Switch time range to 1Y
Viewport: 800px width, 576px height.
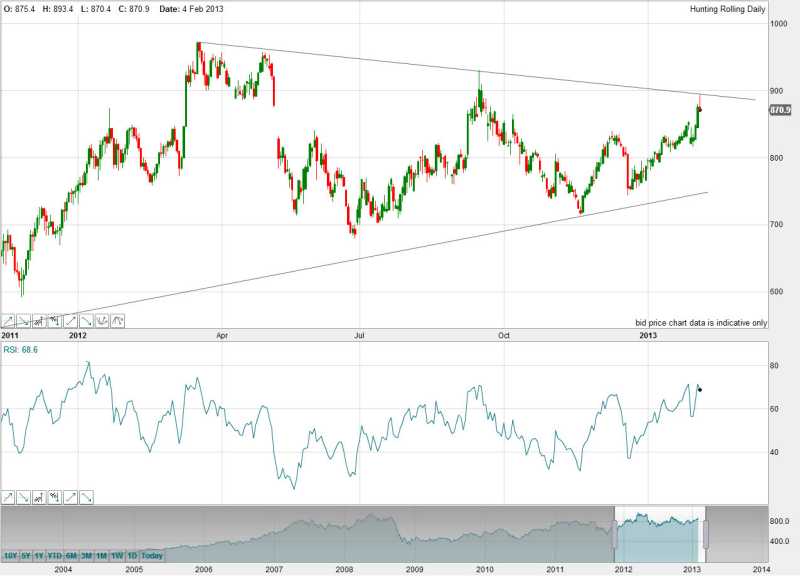[40, 555]
